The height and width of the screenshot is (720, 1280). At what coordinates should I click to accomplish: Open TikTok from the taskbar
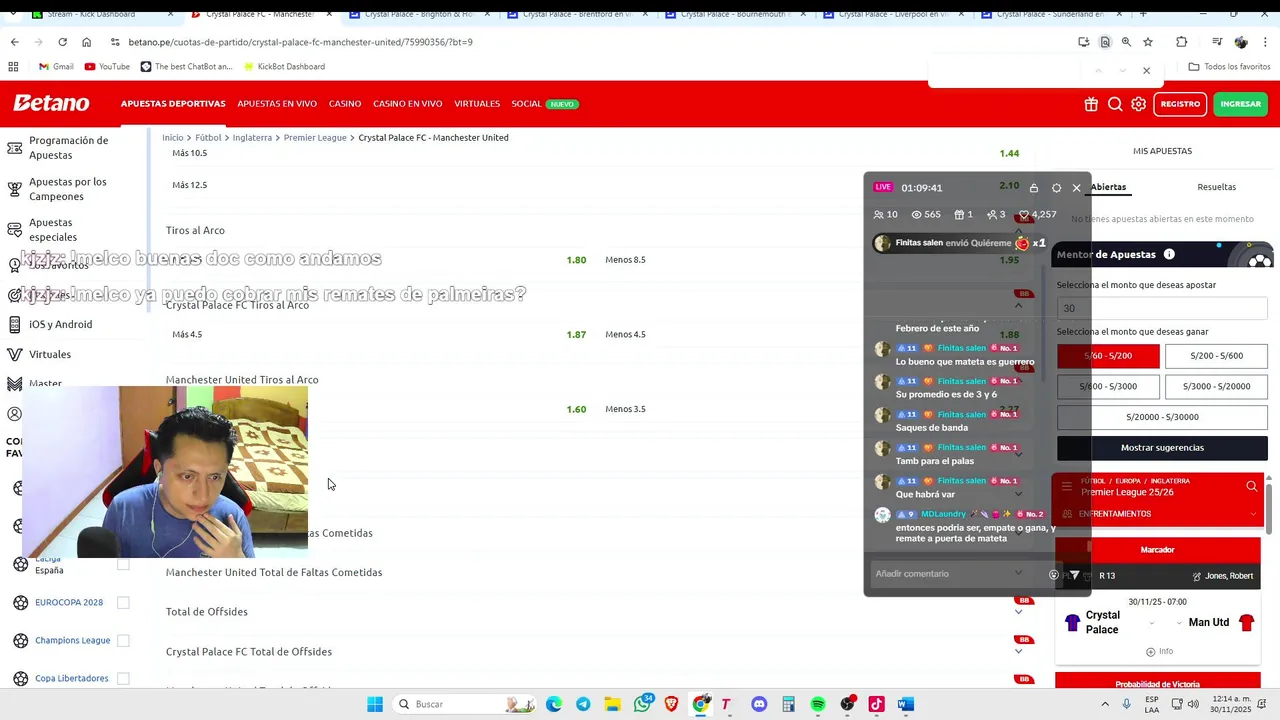pyautogui.click(x=877, y=704)
